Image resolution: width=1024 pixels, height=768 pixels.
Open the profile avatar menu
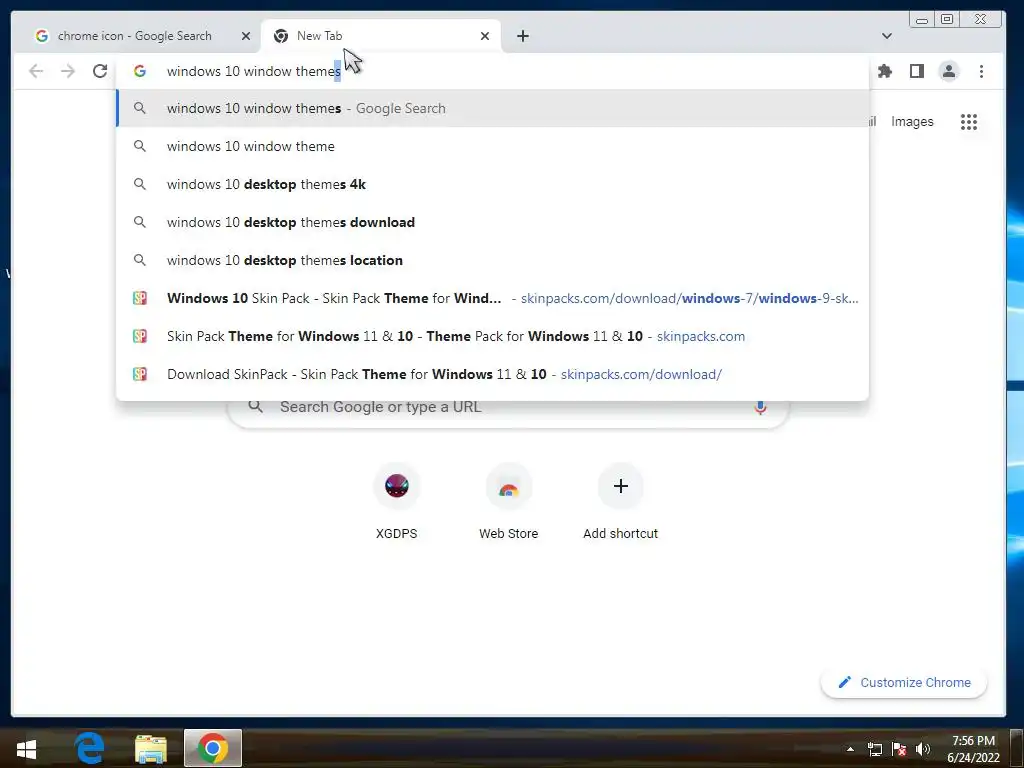click(x=949, y=71)
